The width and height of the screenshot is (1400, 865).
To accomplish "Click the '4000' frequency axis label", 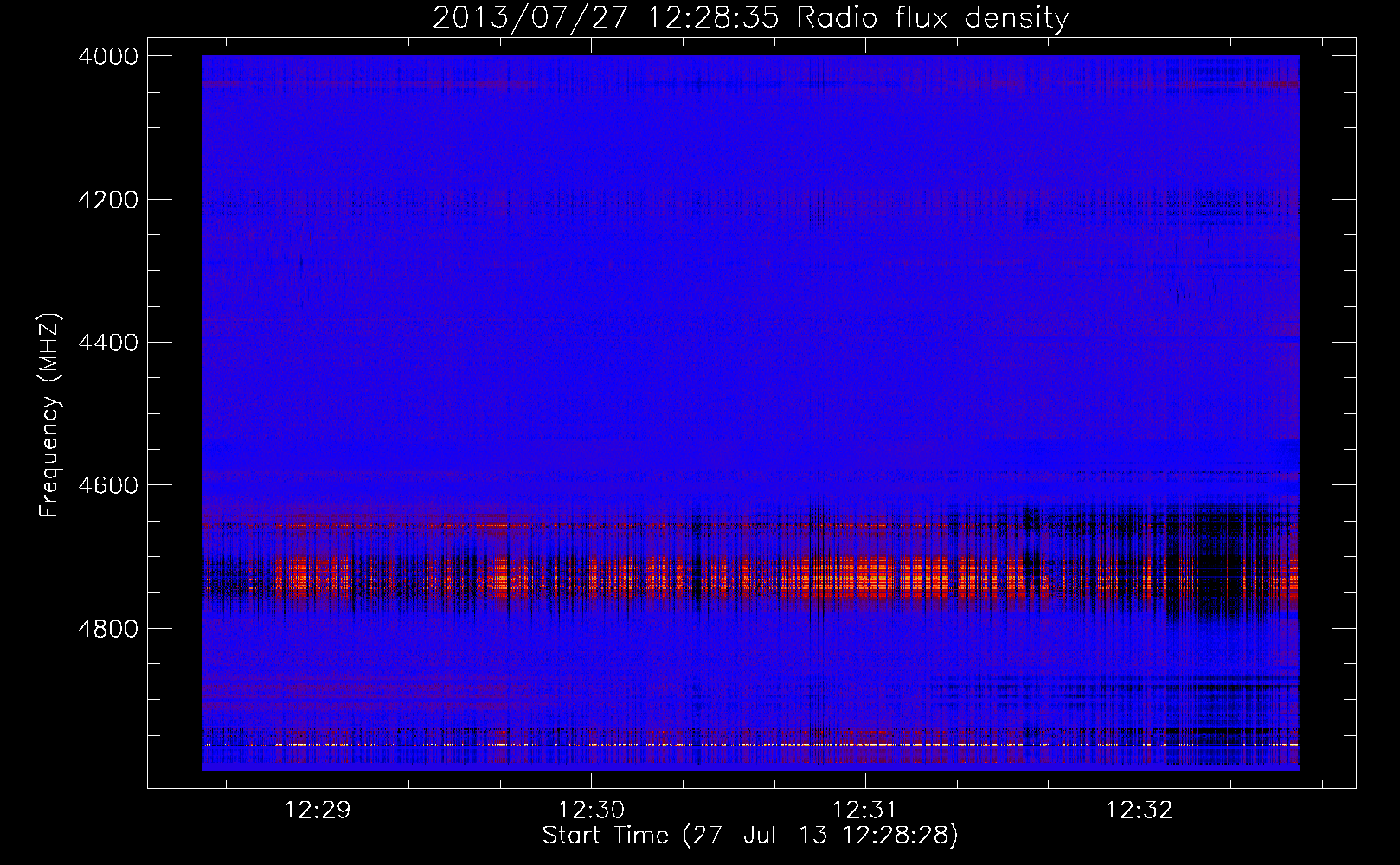I will (108, 56).
